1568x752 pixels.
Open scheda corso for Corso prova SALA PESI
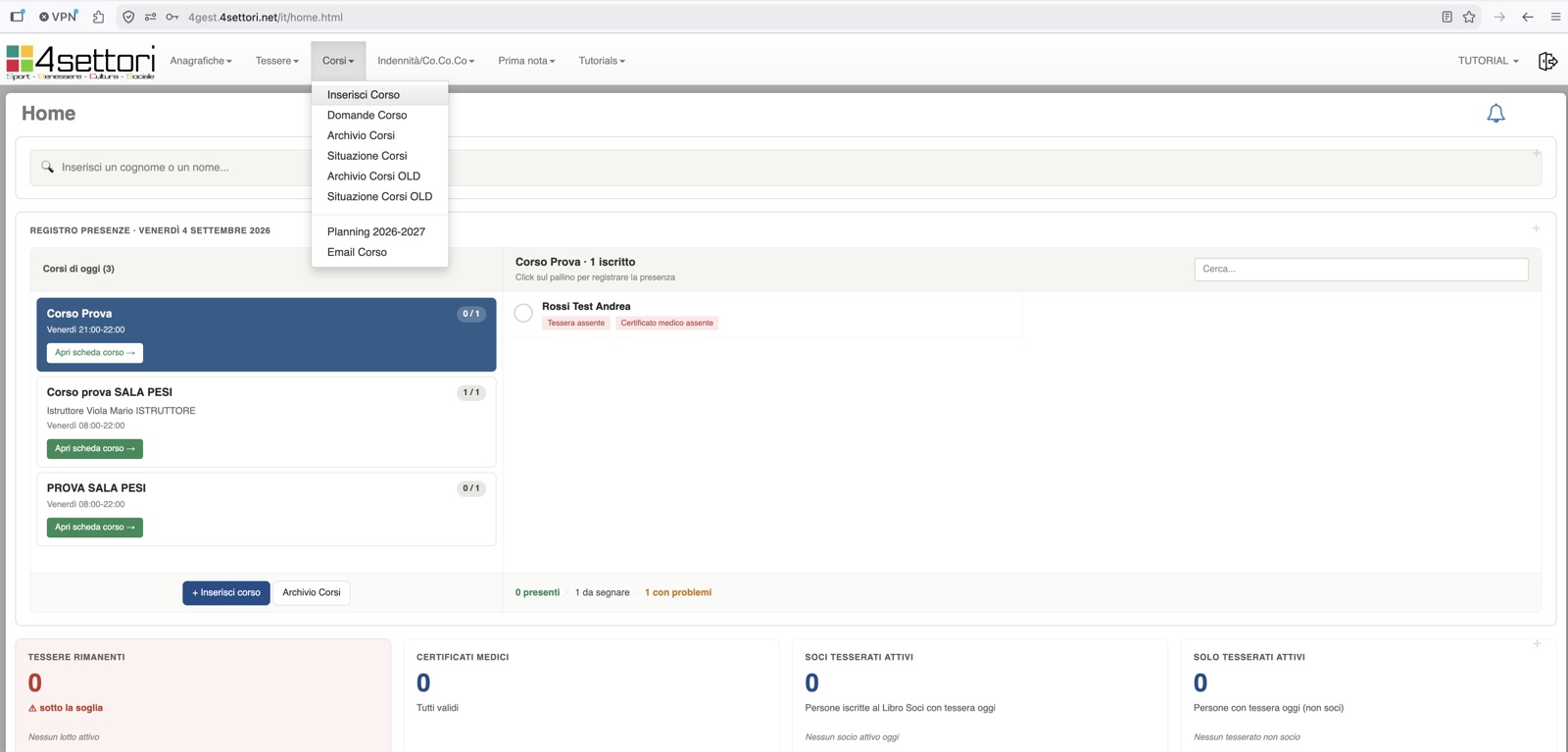[95, 449]
